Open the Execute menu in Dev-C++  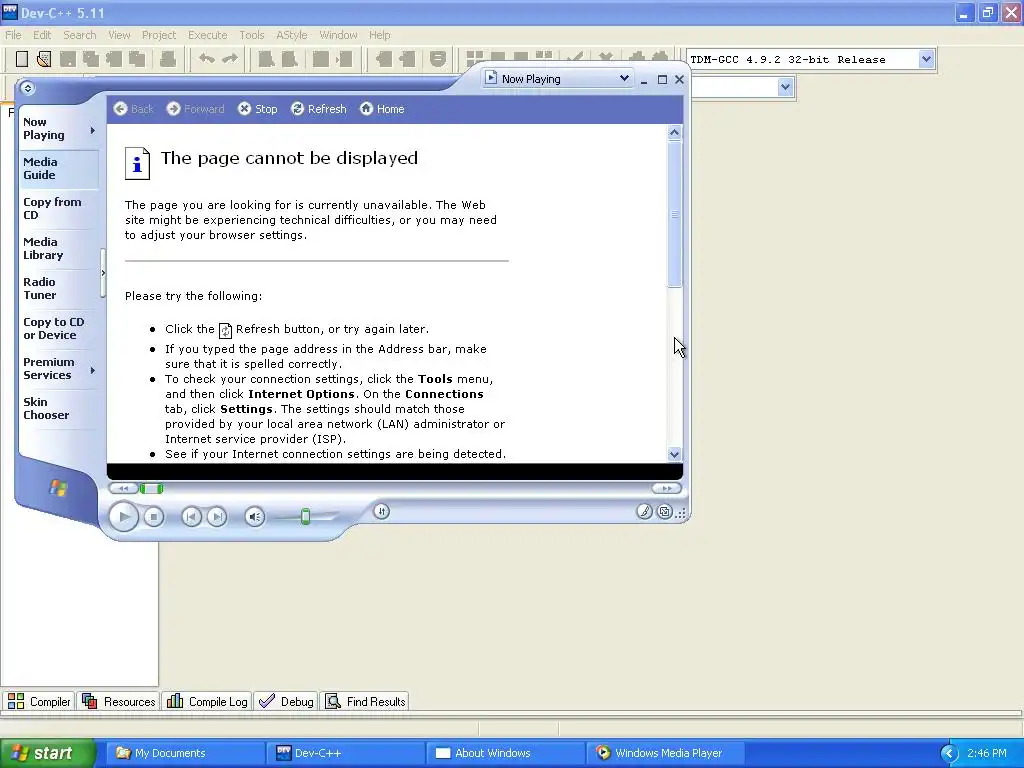click(208, 35)
